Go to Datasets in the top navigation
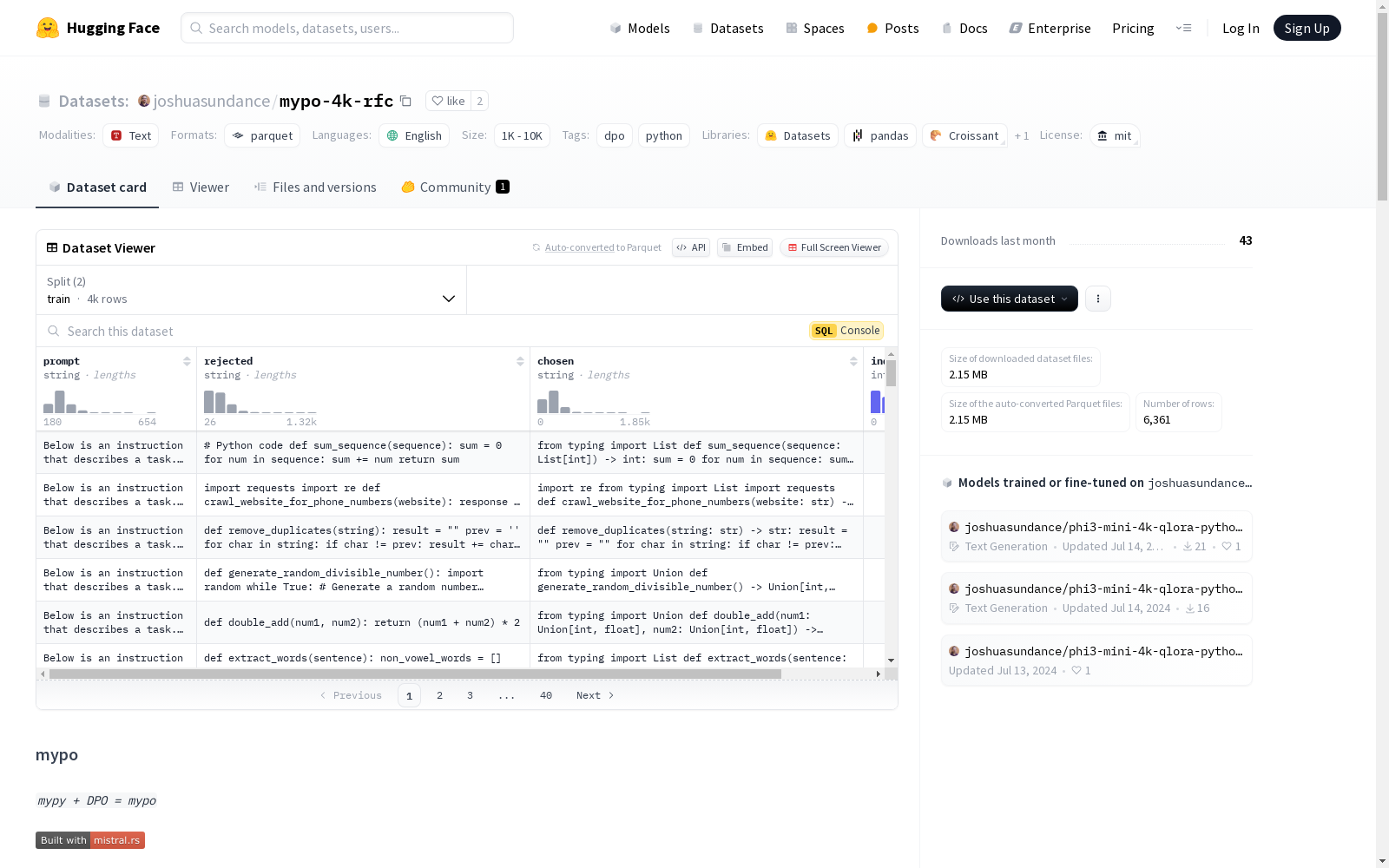Screen dimensions: 1389x868 pyautogui.click(x=727, y=28)
